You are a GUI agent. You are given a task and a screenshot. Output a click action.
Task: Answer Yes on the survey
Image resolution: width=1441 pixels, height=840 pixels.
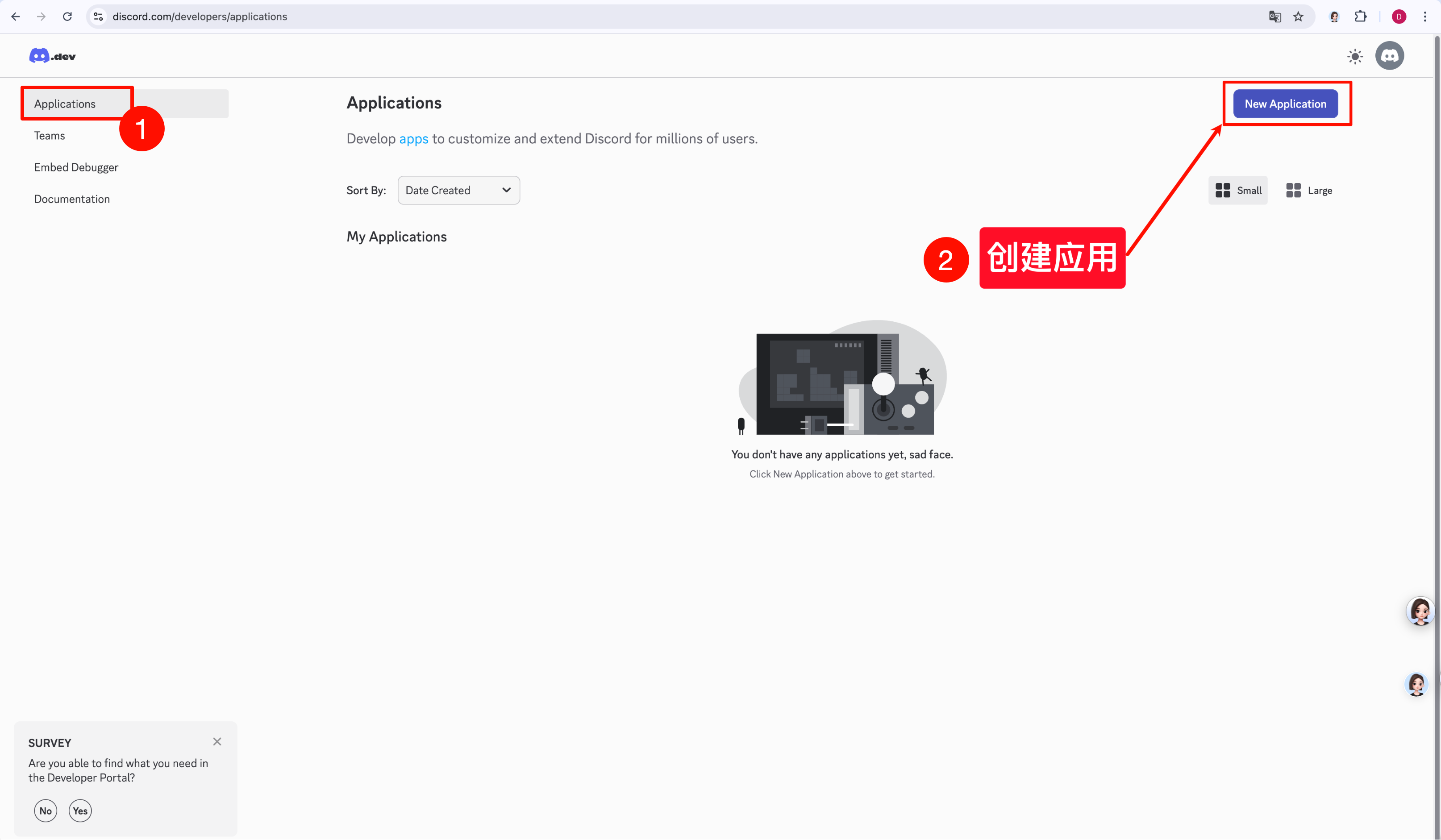click(x=80, y=810)
